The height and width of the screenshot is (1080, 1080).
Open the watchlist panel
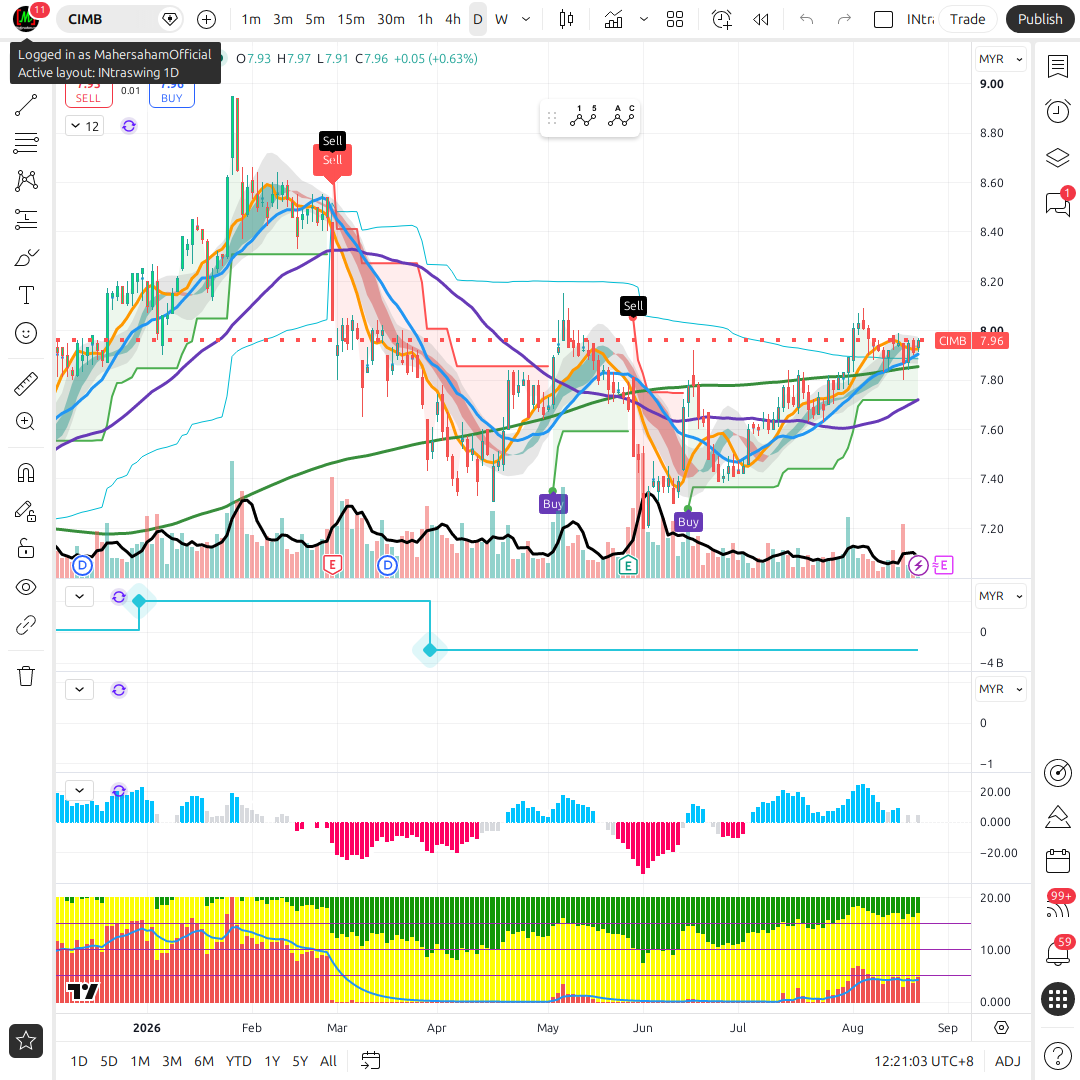[1058, 67]
